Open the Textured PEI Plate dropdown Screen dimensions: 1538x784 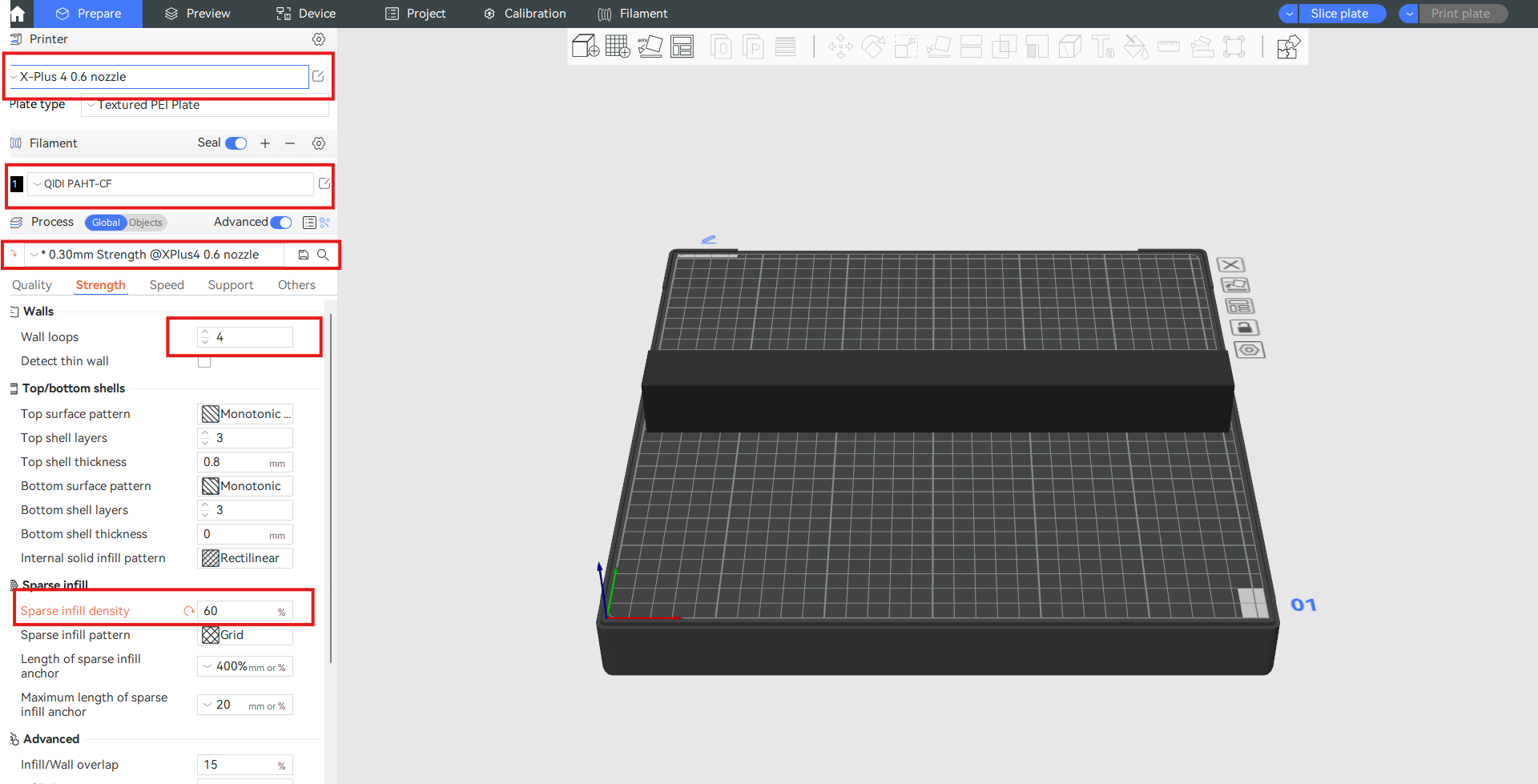pos(204,105)
